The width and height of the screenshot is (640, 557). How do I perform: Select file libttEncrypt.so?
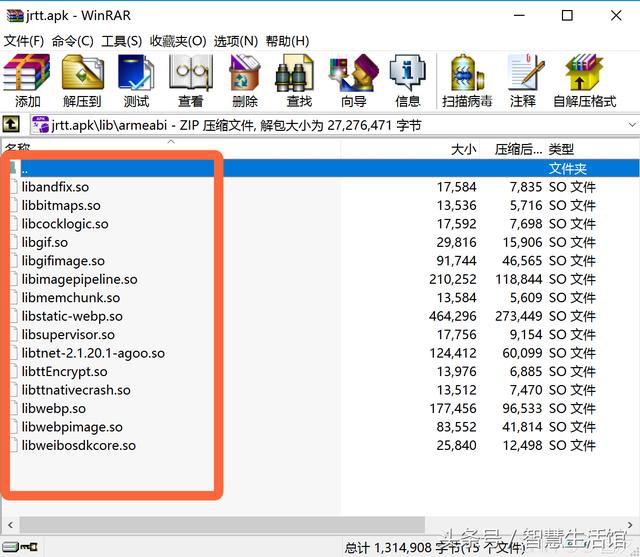click(64, 371)
